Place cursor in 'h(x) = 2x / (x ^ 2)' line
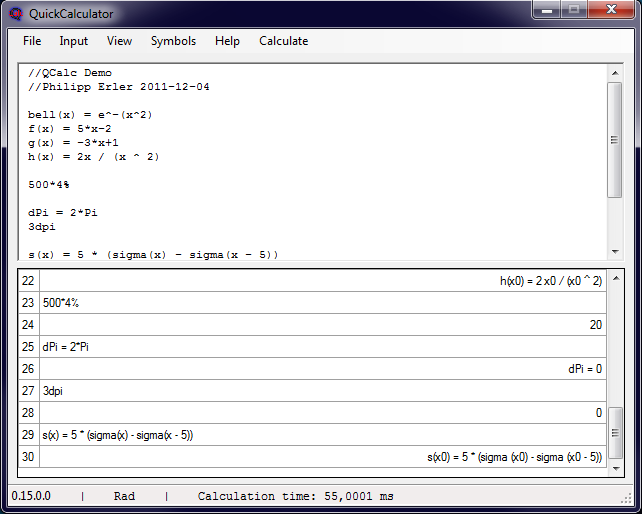This screenshot has width=642, height=514. pos(93,156)
